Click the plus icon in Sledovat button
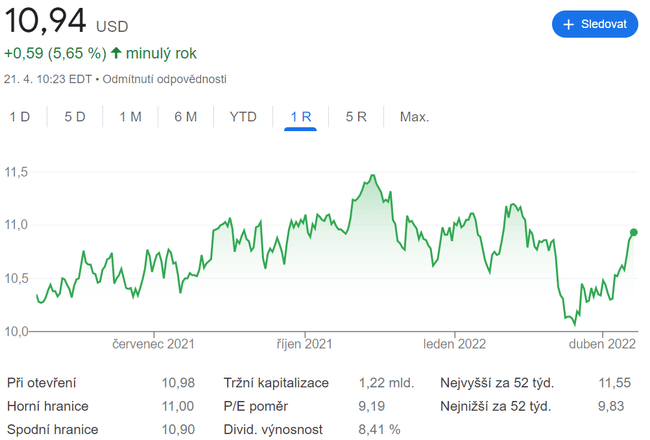This screenshot has height=440, width=650. tap(569, 24)
